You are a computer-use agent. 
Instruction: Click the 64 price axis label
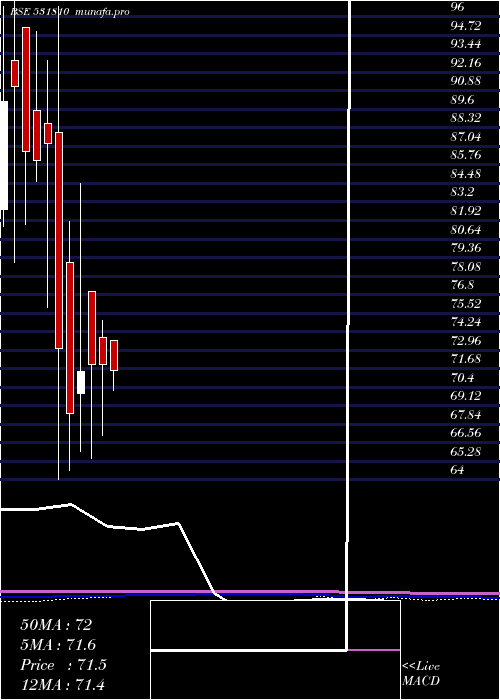tap(458, 471)
